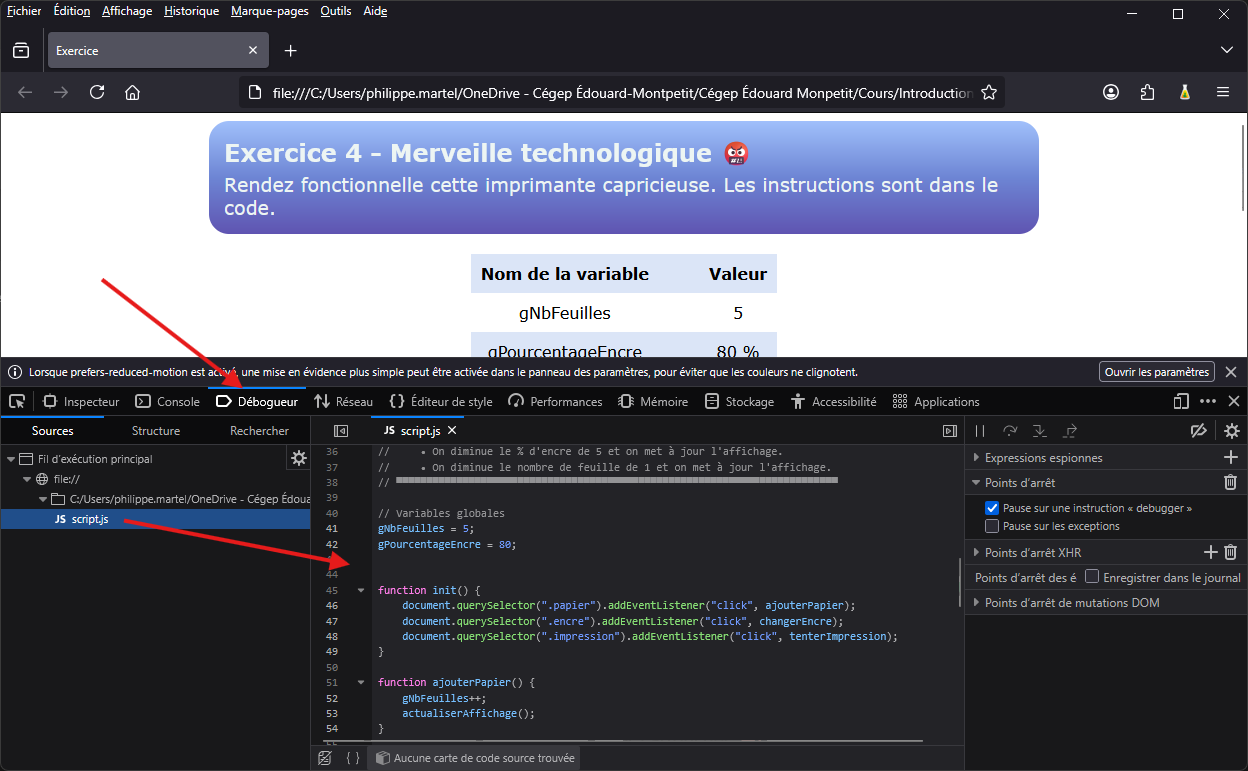Fold the init function at line 45
Screen dimensions: 1248x771
[361, 590]
